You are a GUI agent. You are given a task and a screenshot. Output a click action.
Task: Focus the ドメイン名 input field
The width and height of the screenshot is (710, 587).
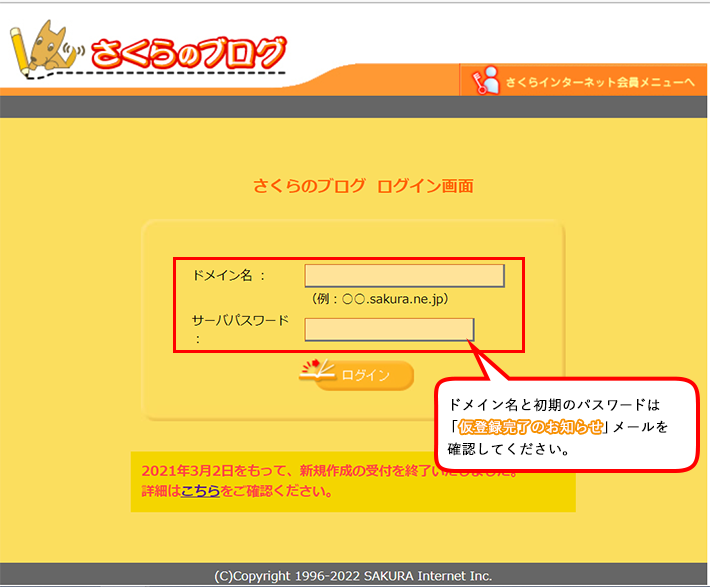pyautogui.click(x=404, y=275)
